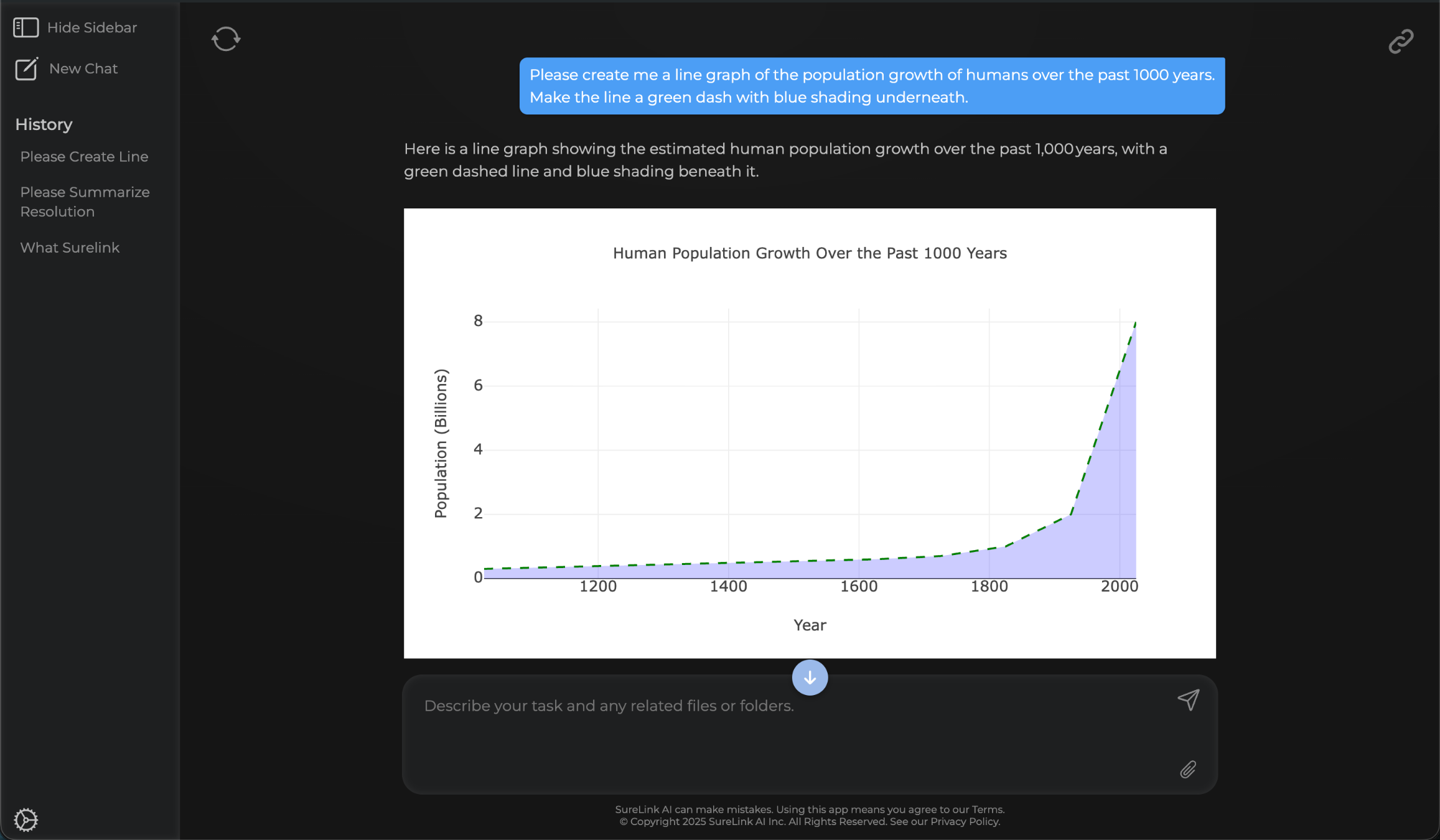Click the Hide Sidebar text label

coord(92,27)
